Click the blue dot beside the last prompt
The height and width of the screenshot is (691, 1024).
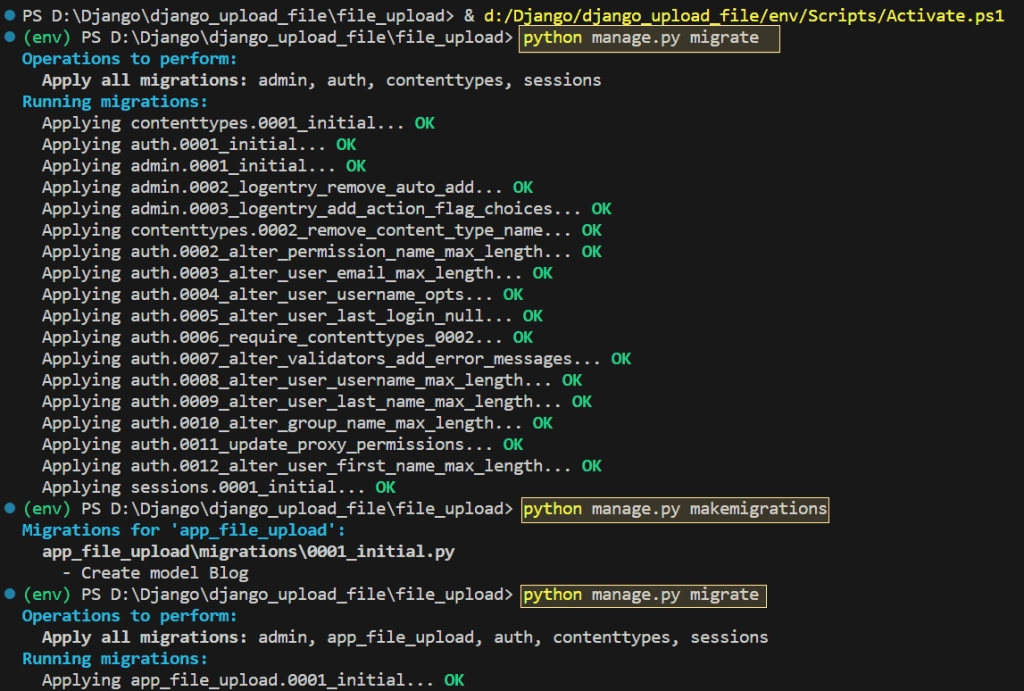click(x=9, y=594)
